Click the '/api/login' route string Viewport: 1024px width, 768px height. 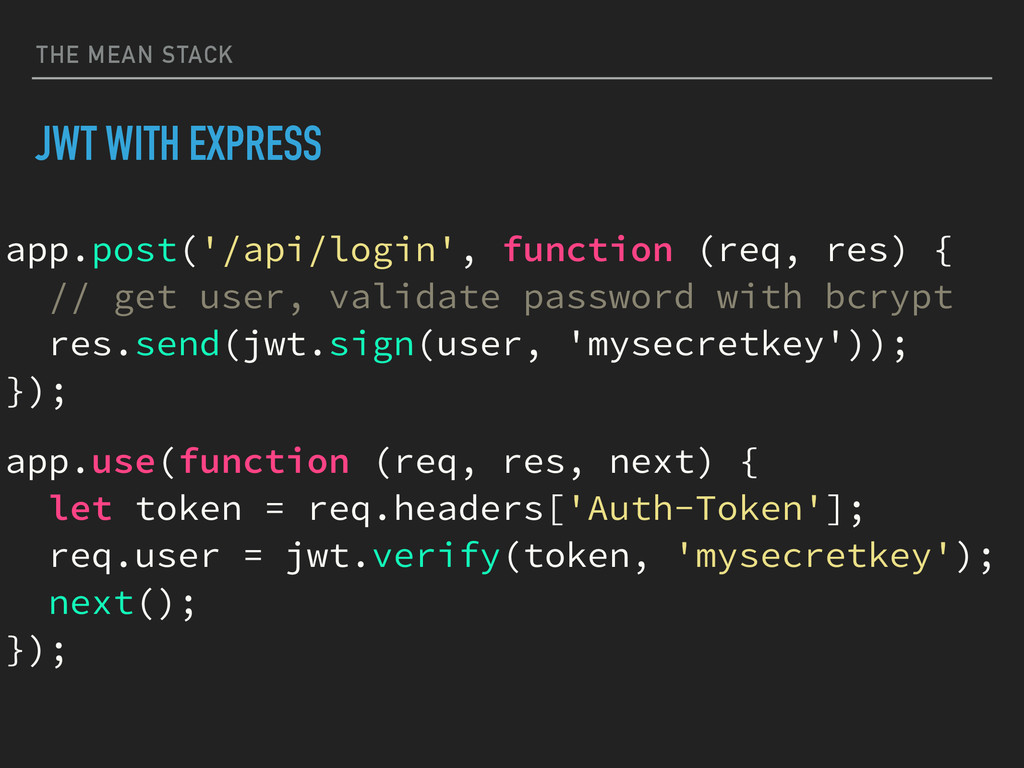[328, 251]
